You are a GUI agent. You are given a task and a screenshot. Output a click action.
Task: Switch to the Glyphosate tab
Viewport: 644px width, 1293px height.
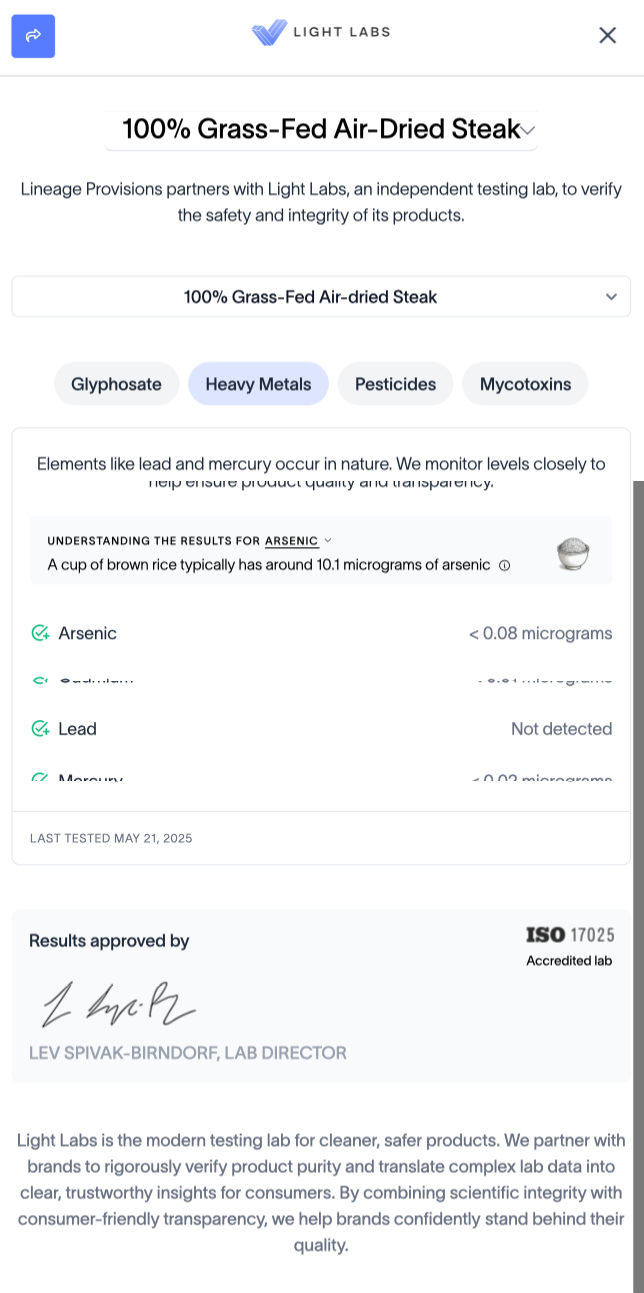[116, 384]
